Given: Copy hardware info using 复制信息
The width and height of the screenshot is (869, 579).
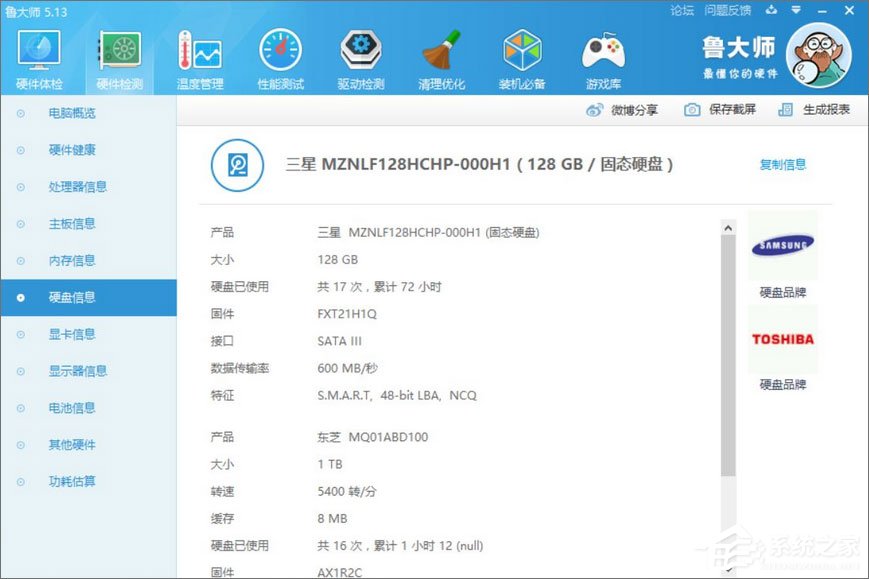Looking at the screenshot, I should point(781,165).
